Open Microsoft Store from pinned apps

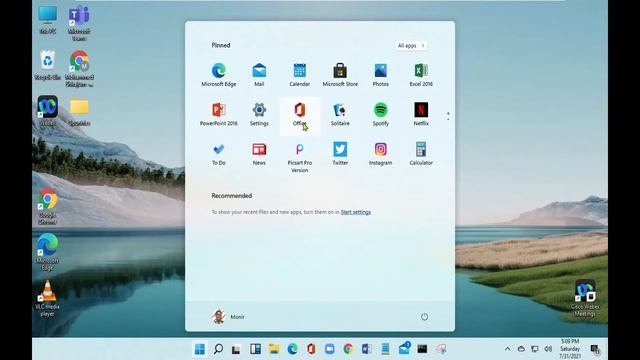[x=340, y=75]
